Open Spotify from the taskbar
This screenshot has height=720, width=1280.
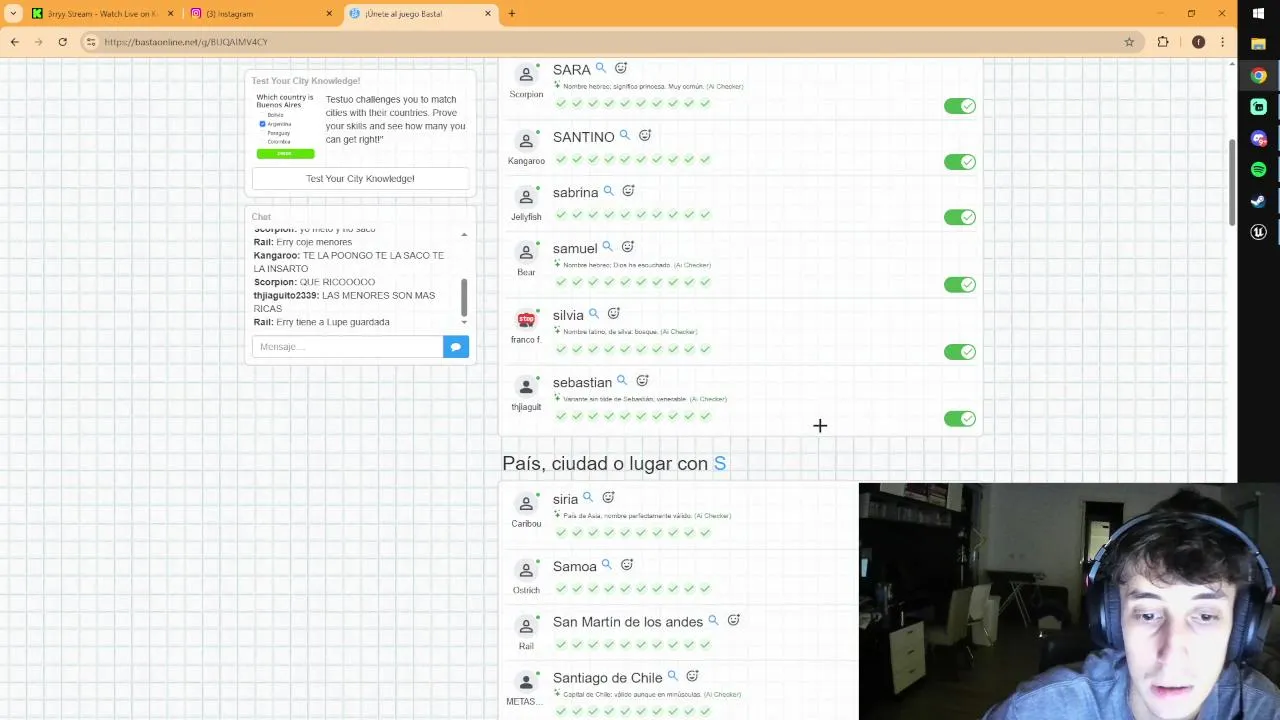coord(1258,169)
